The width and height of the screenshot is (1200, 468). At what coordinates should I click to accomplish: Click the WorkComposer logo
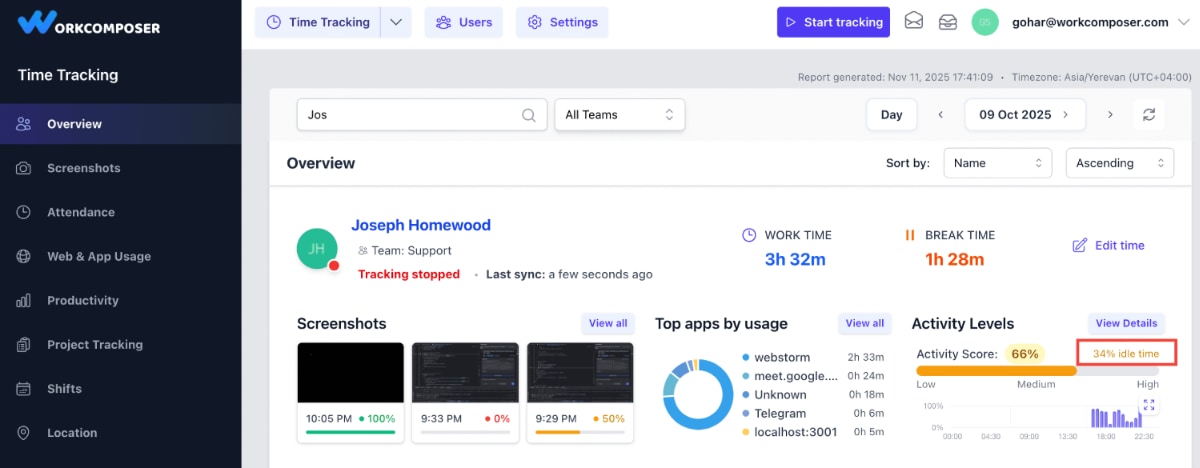click(89, 24)
